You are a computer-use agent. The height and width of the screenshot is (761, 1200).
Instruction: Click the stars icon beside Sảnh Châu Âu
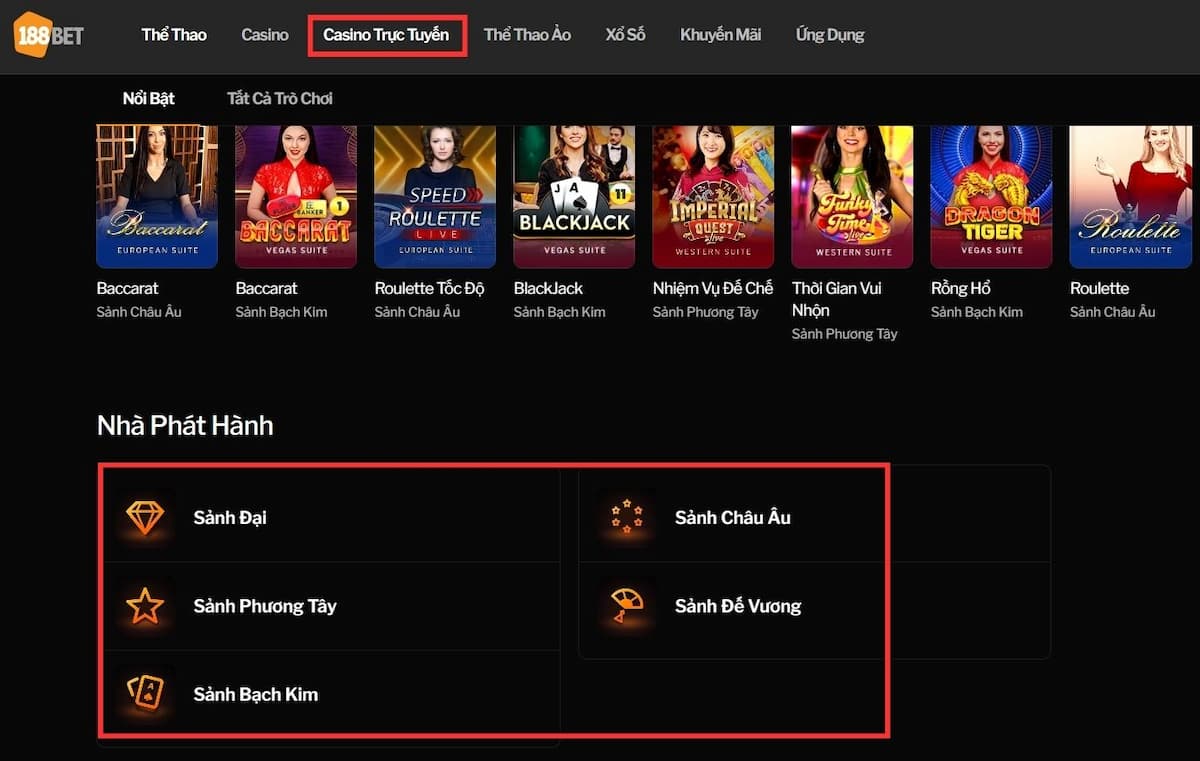point(627,517)
